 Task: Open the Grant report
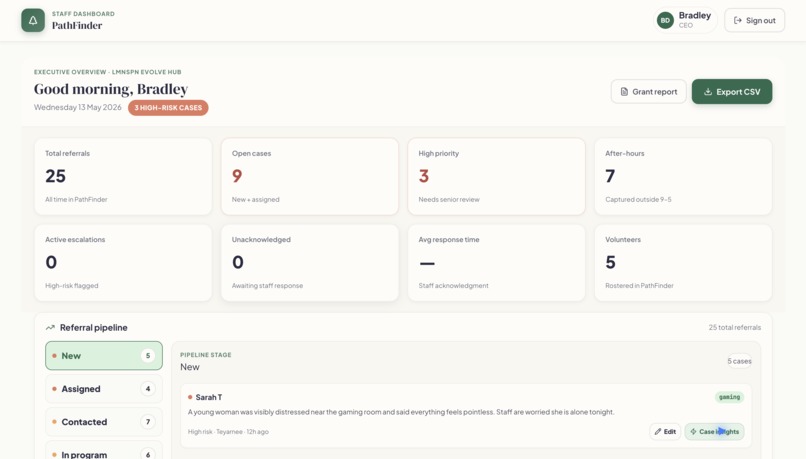tap(649, 91)
